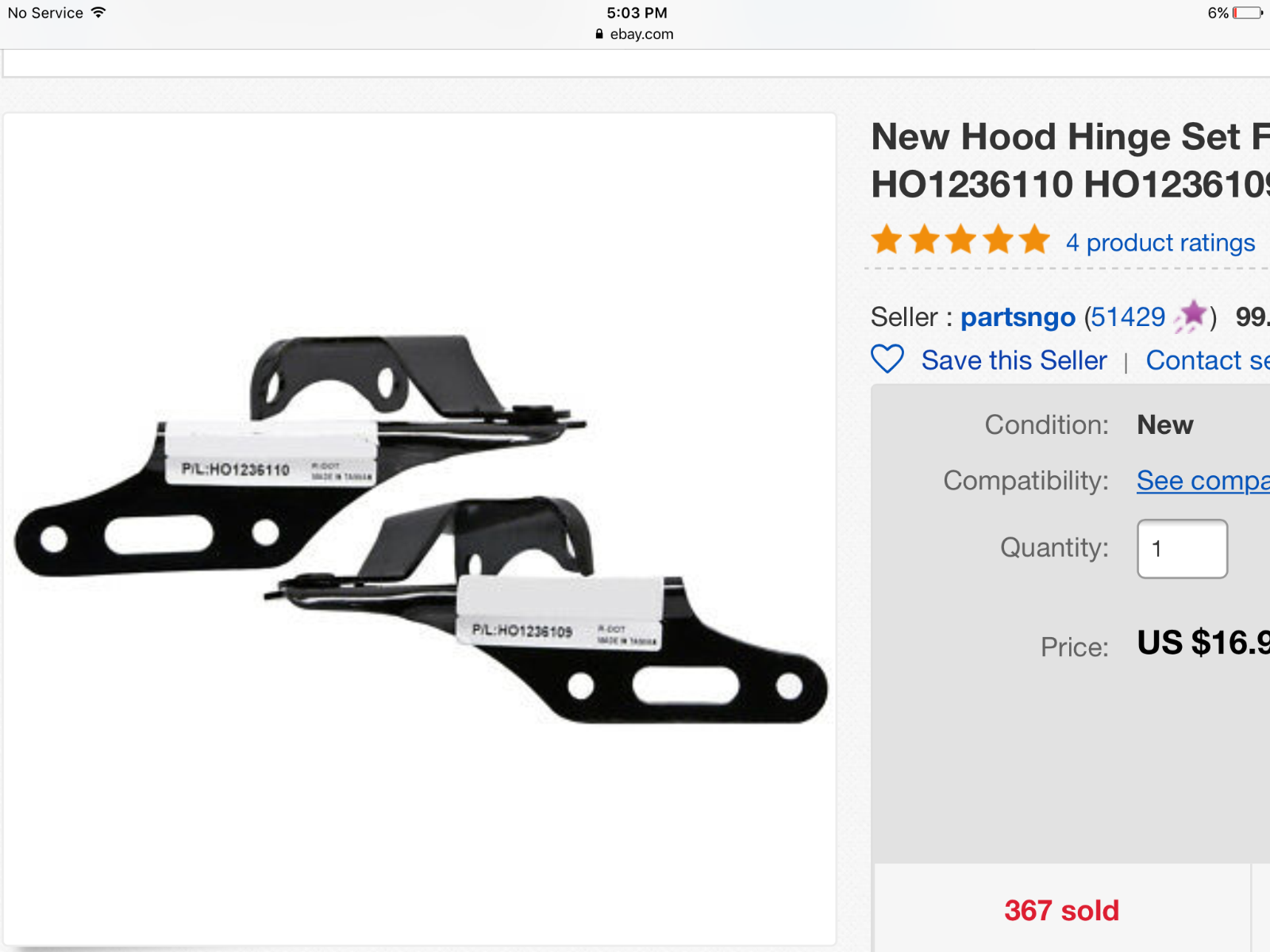Tap the ebay.com address bar

tap(635, 34)
